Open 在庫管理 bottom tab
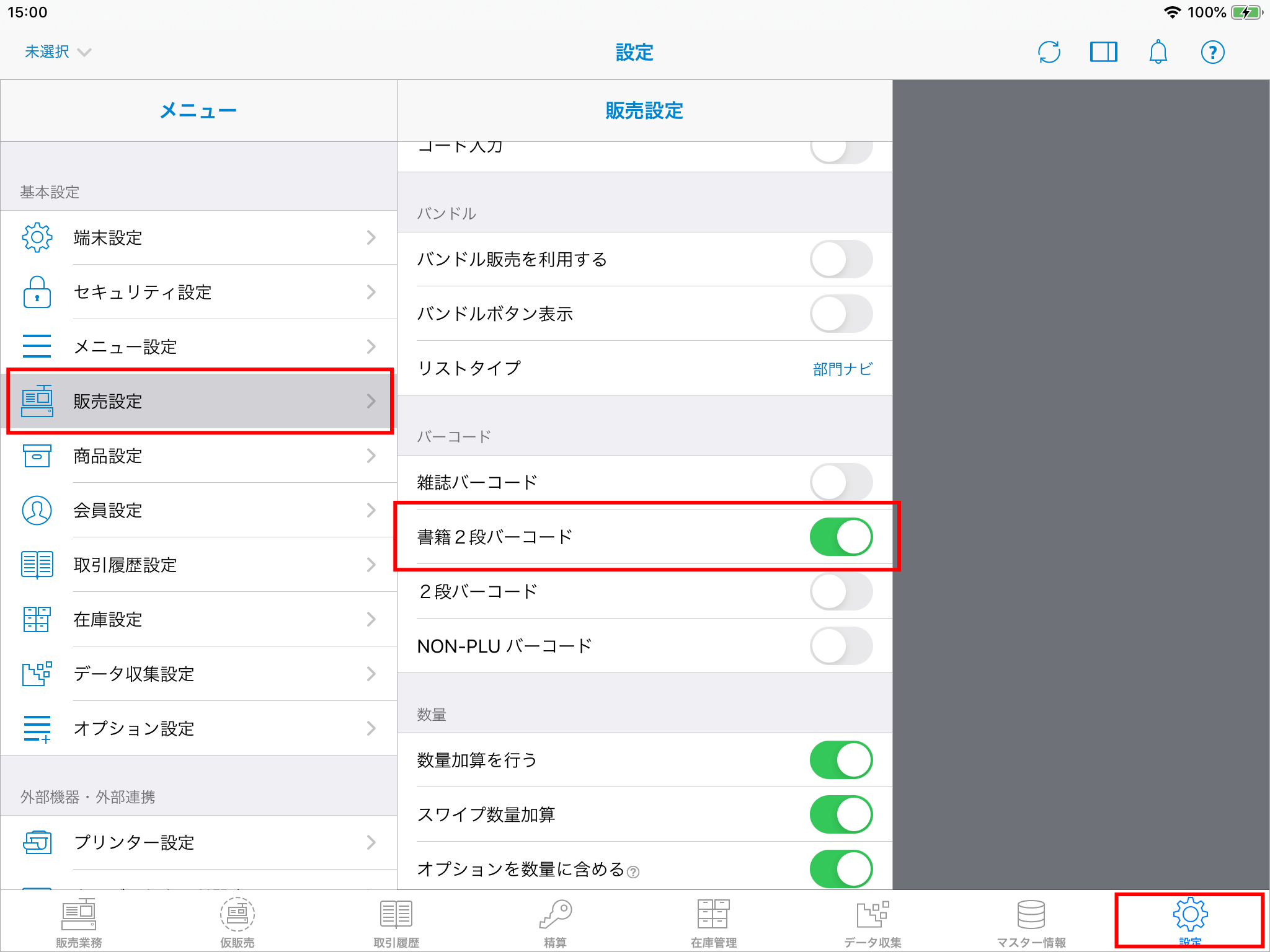Viewport: 1270px width, 952px height. tap(714, 923)
